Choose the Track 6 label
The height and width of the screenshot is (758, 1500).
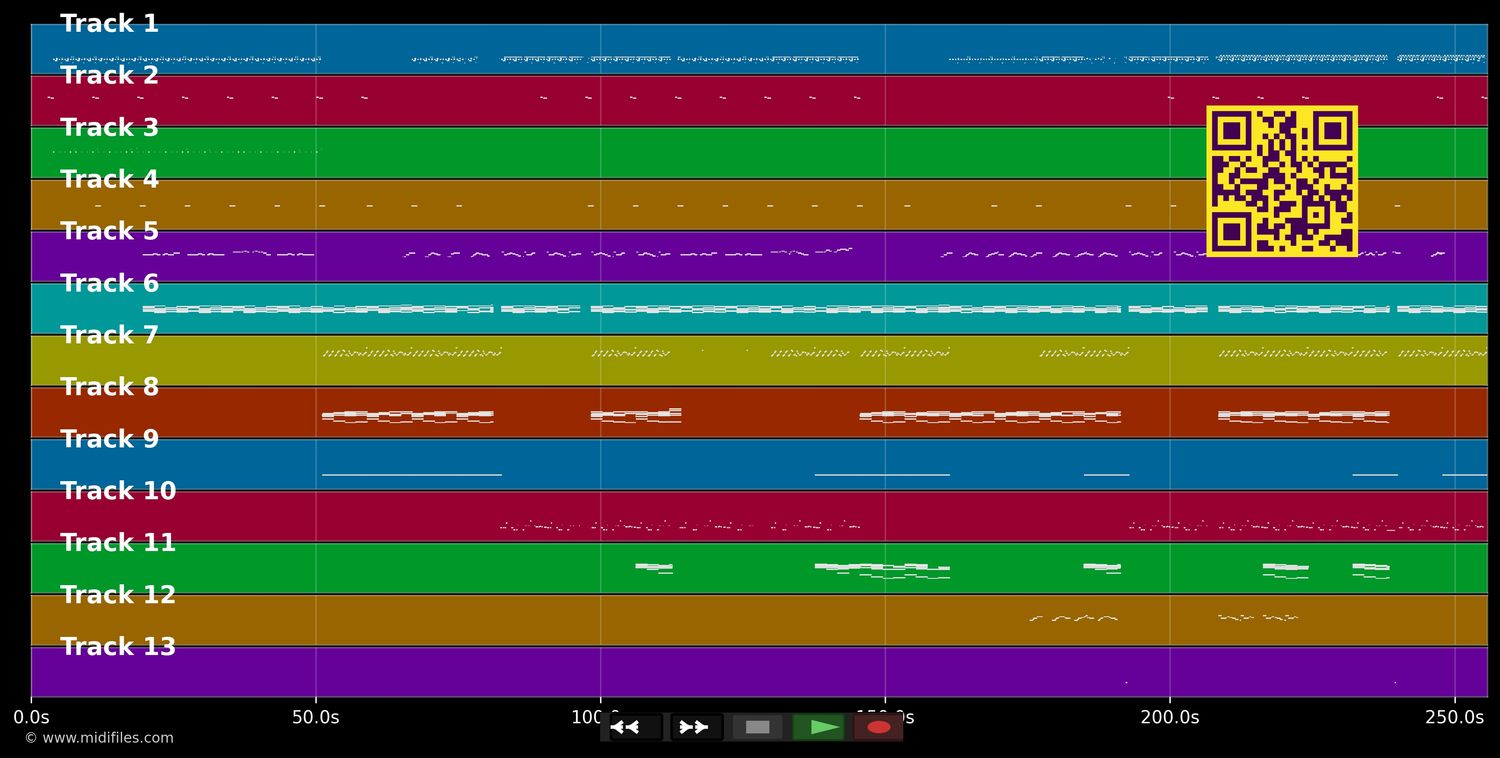tap(109, 284)
